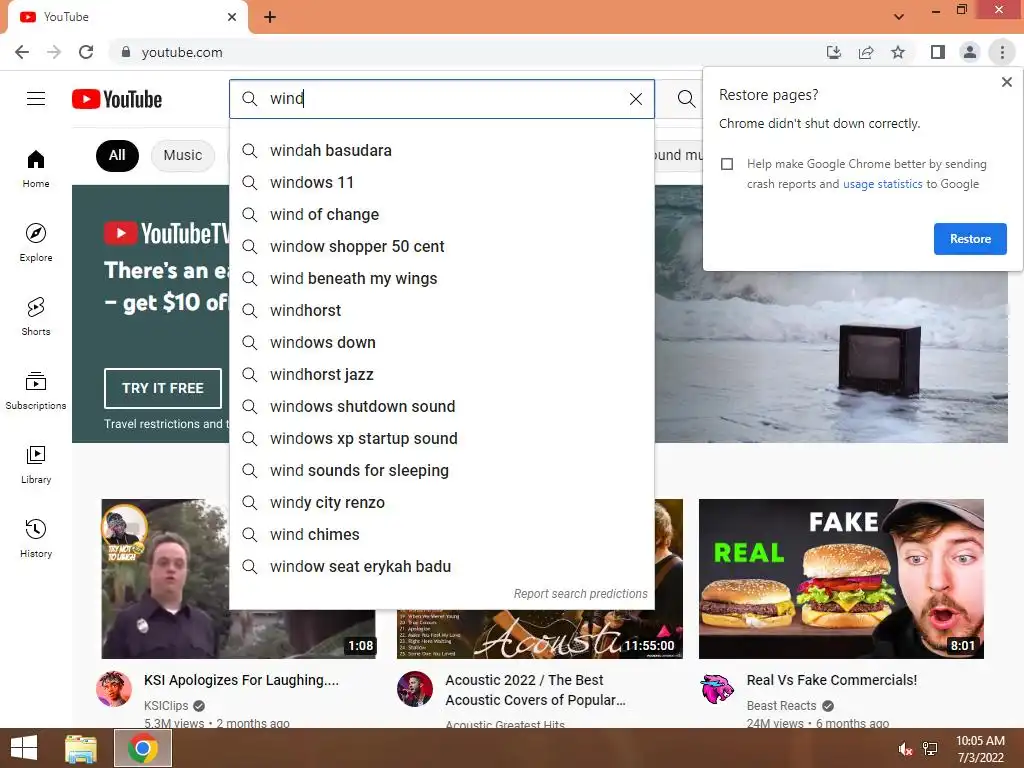Close the YouTube tab

[x=232, y=17]
